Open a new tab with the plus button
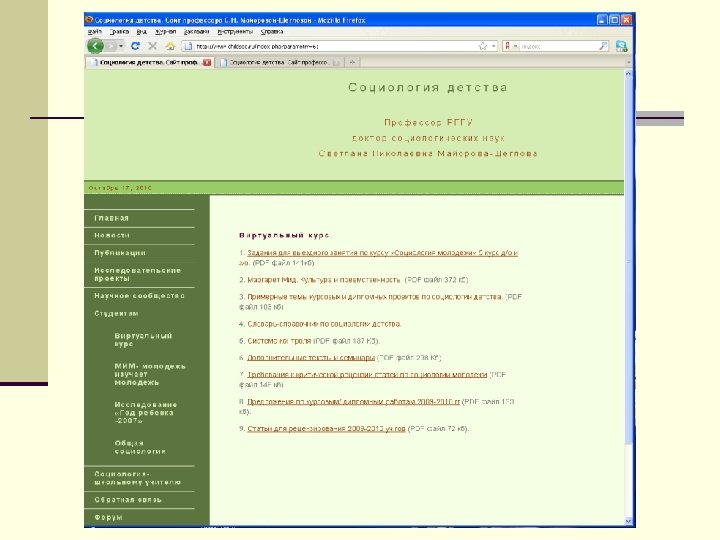Image resolution: width=720 pixels, height=540 pixels. (352, 62)
